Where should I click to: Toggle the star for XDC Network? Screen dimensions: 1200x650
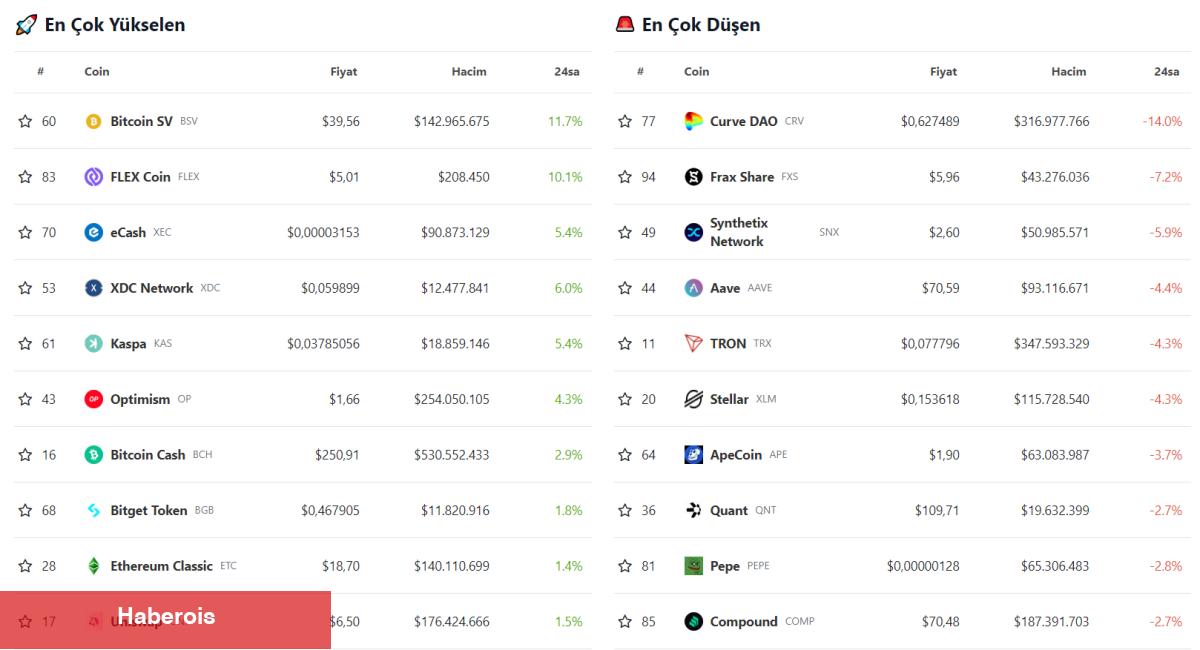(x=25, y=288)
